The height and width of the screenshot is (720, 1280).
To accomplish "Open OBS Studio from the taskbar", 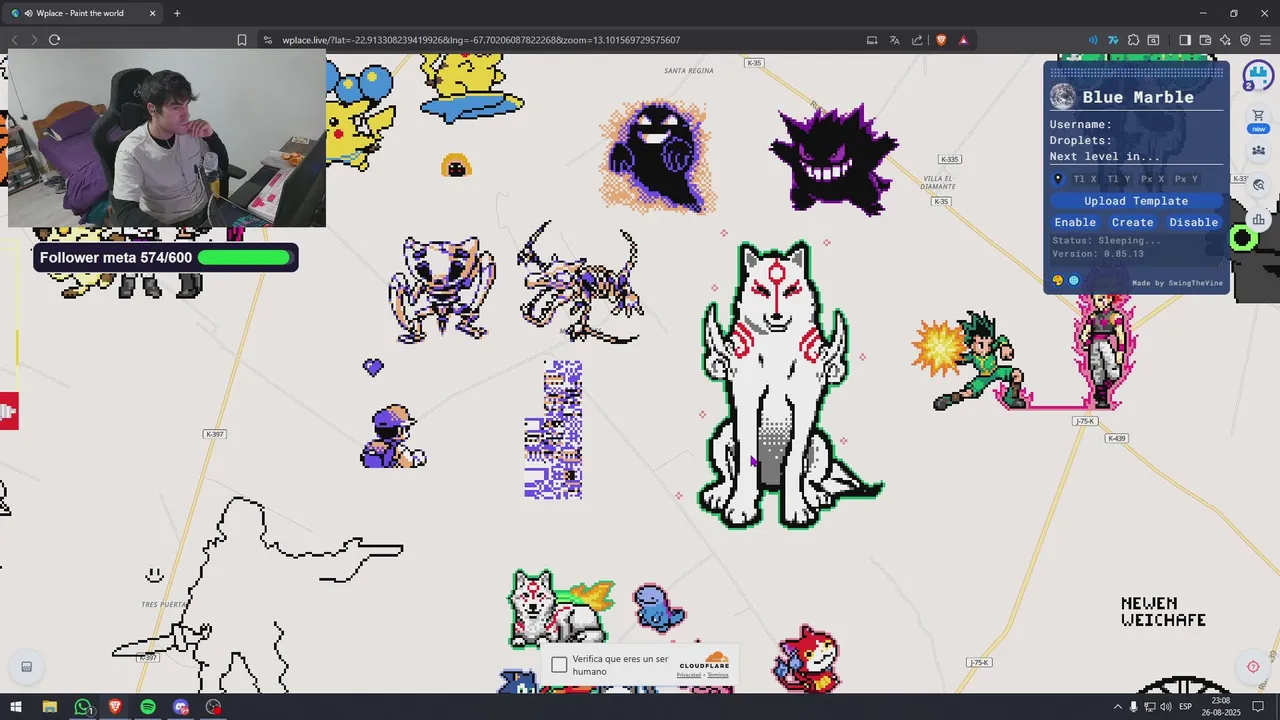I will click(x=213, y=707).
